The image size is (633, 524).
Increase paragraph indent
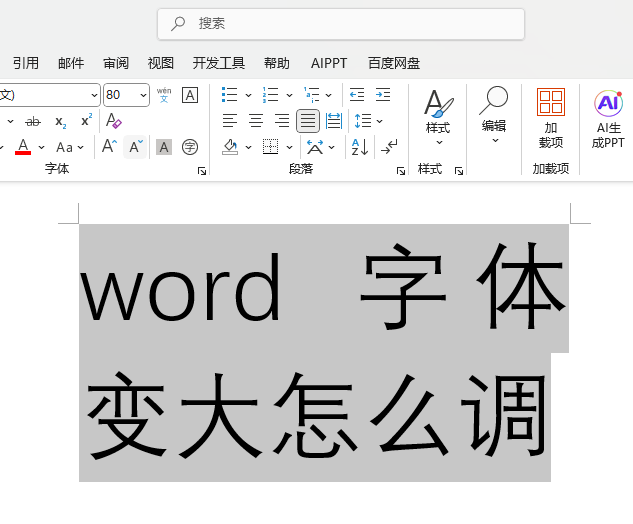click(x=383, y=95)
